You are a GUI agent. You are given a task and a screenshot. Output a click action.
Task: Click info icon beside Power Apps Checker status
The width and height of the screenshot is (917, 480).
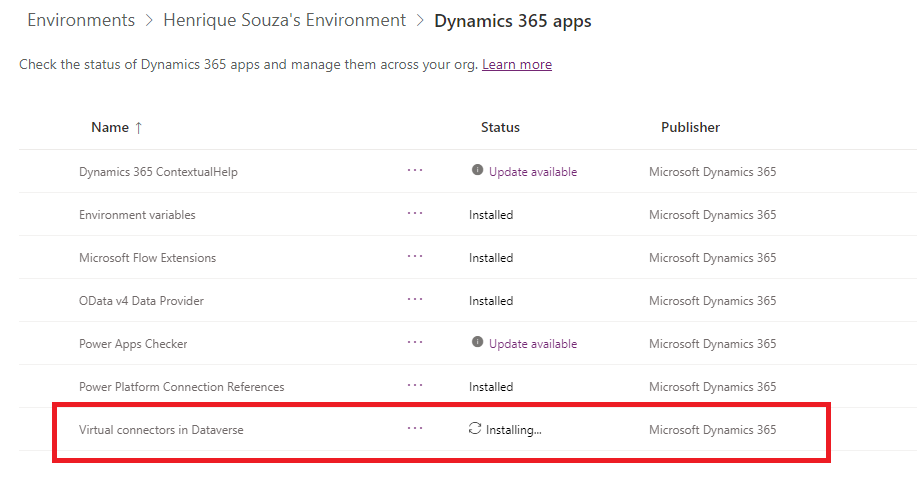(477, 341)
